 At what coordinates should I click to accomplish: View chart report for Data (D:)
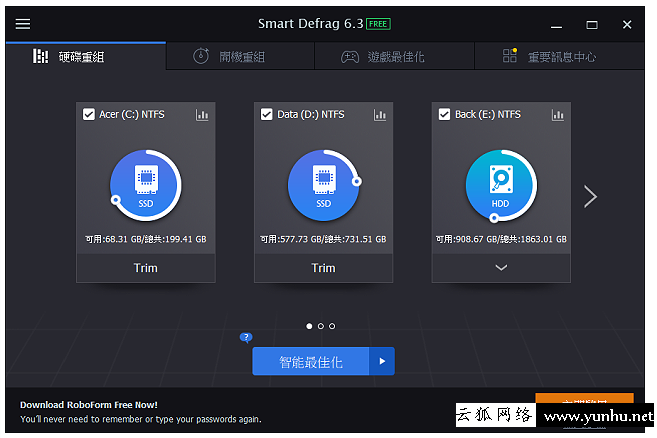[380, 115]
